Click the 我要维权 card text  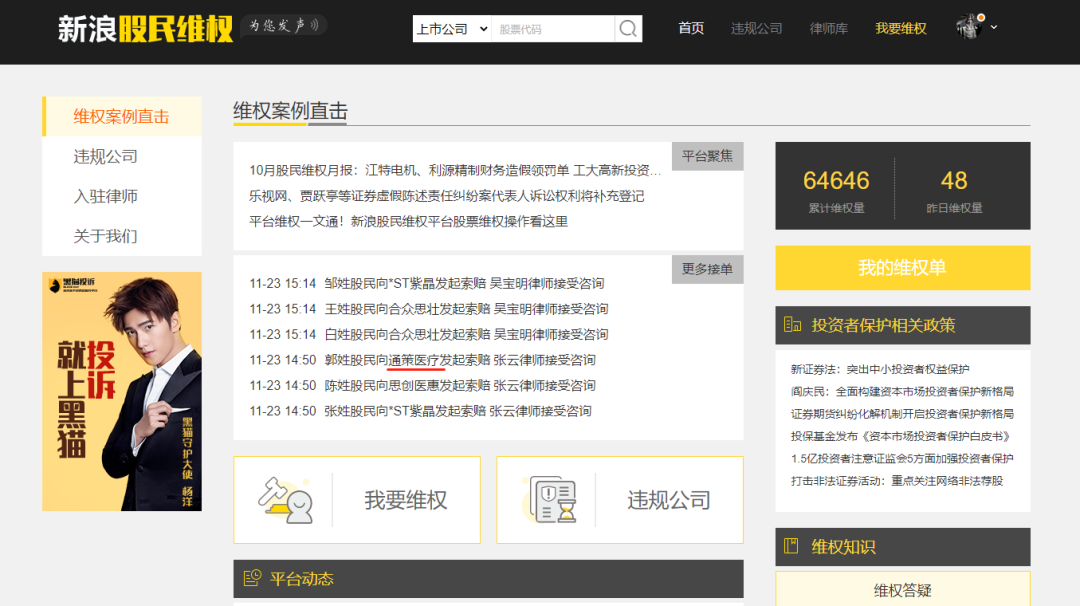coord(406,501)
